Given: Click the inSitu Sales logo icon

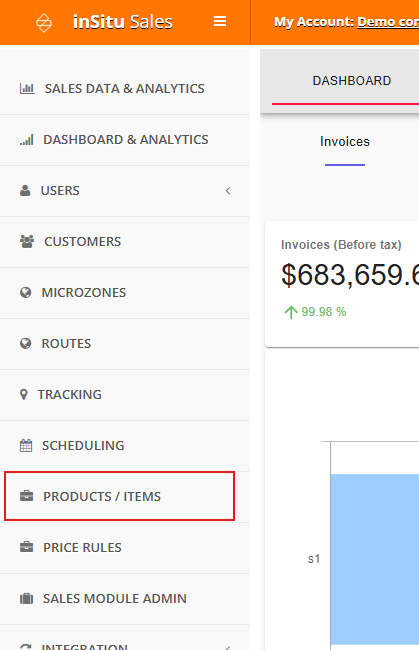Looking at the screenshot, I should click(44, 22).
